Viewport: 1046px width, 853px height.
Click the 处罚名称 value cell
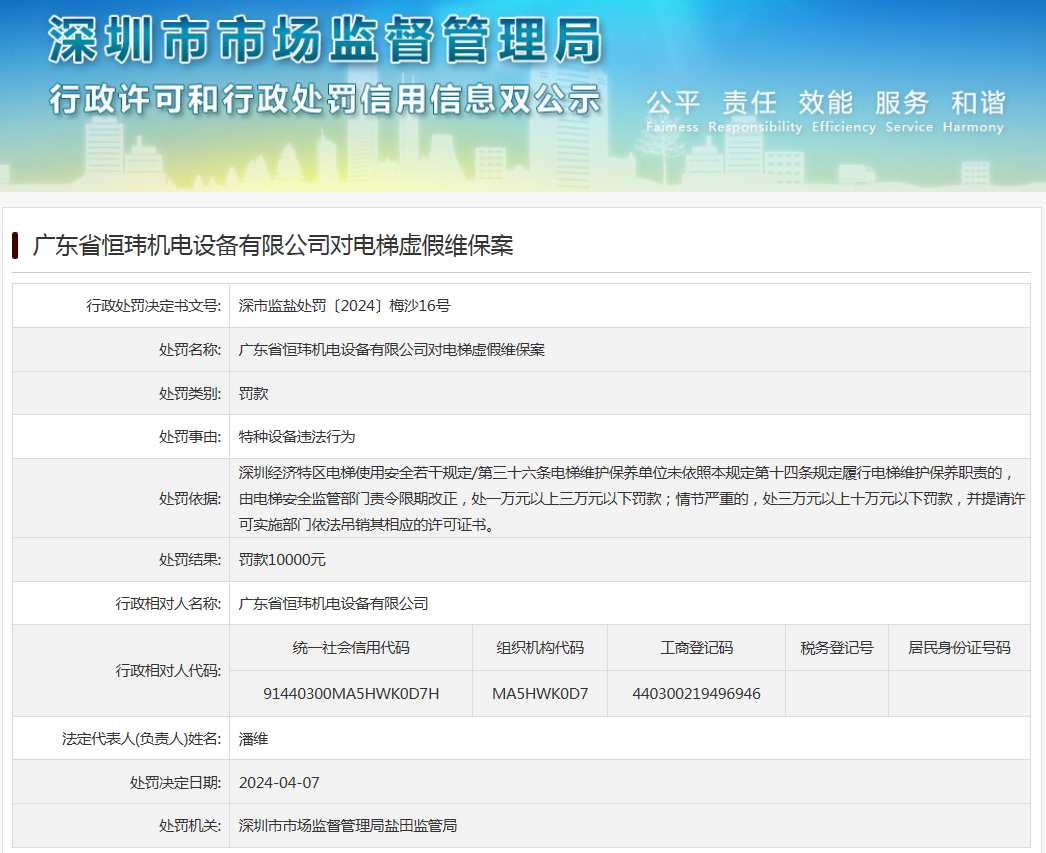[x=392, y=350]
